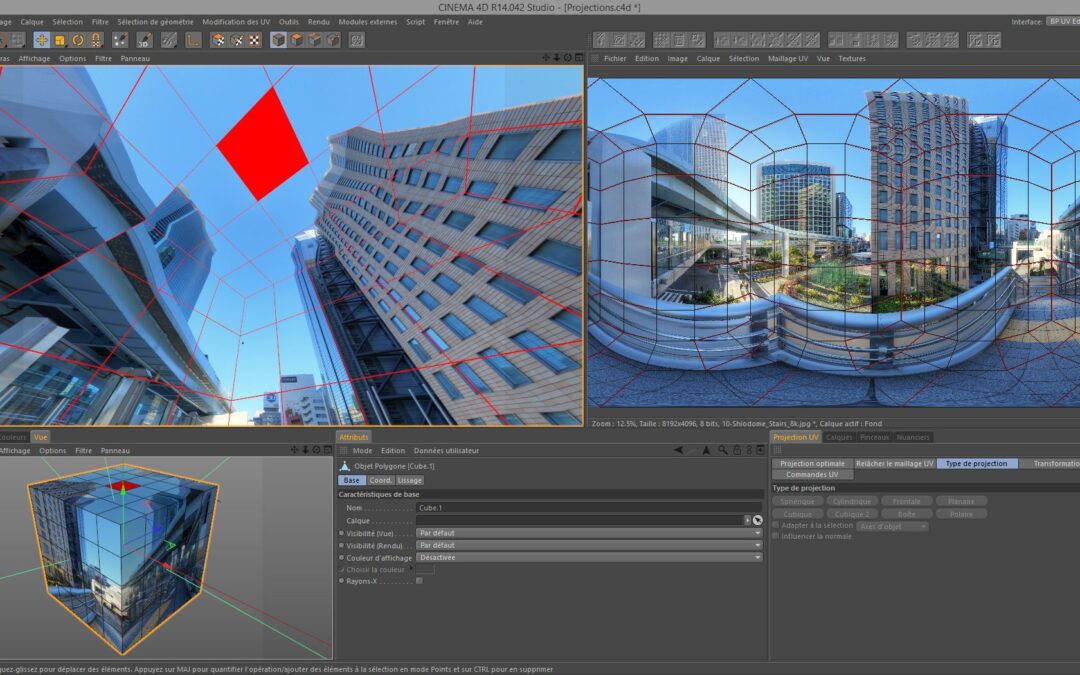Click the layer picker icon beside Calque field
The image size is (1080, 675).
point(757,520)
